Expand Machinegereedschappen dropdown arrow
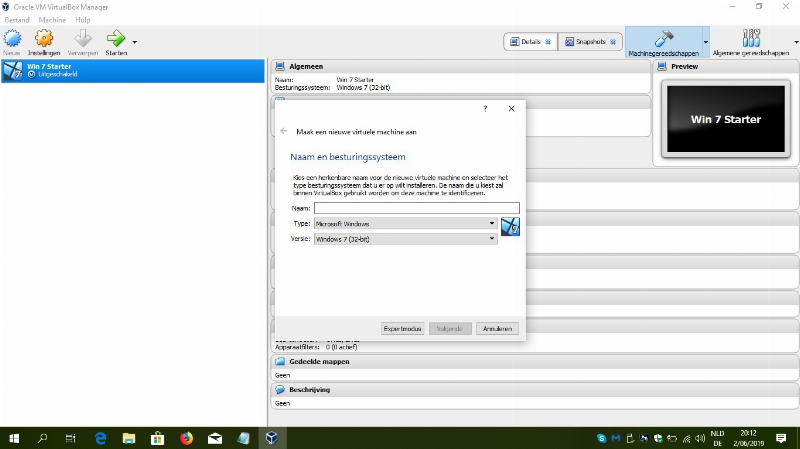The image size is (800, 449). (x=706, y=42)
